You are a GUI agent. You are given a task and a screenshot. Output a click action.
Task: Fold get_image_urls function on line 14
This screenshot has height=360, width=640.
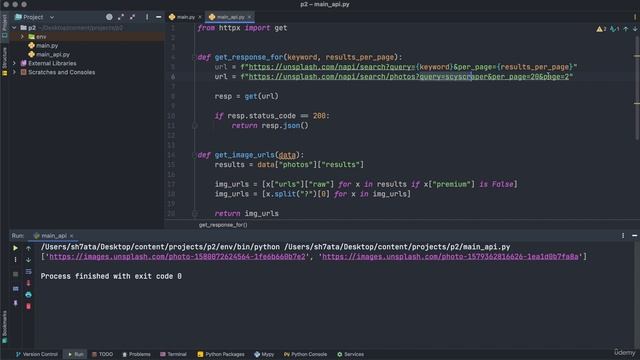[195, 155]
